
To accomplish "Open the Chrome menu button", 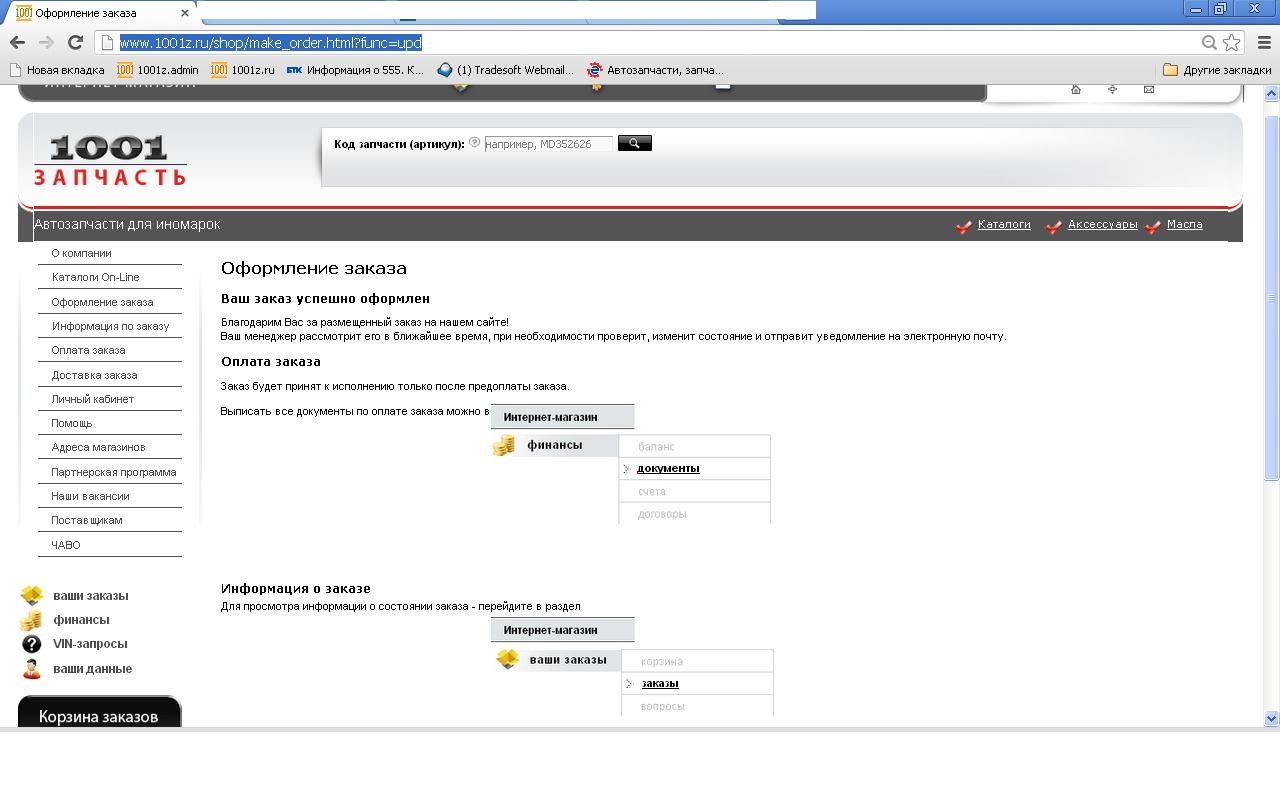I will (1262, 42).
